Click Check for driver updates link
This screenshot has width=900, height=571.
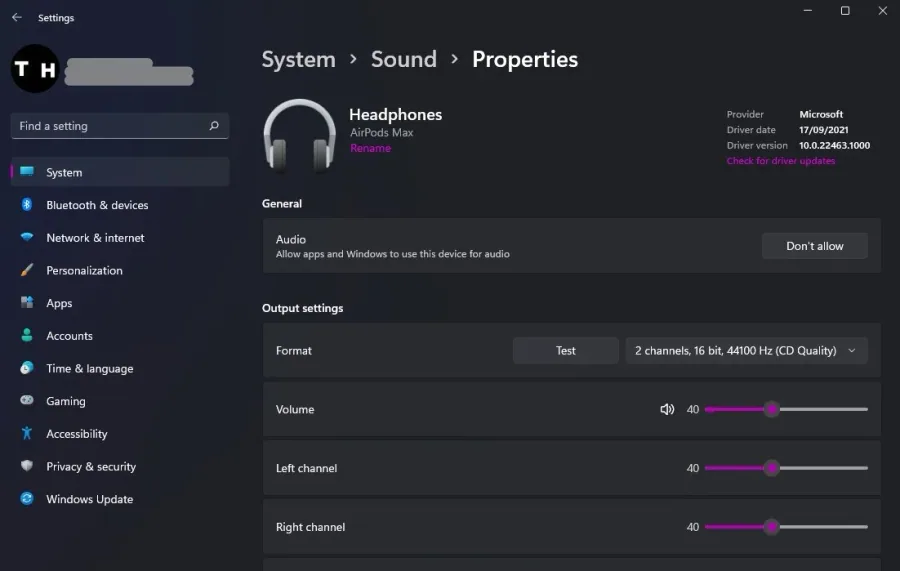pos(781,161)
